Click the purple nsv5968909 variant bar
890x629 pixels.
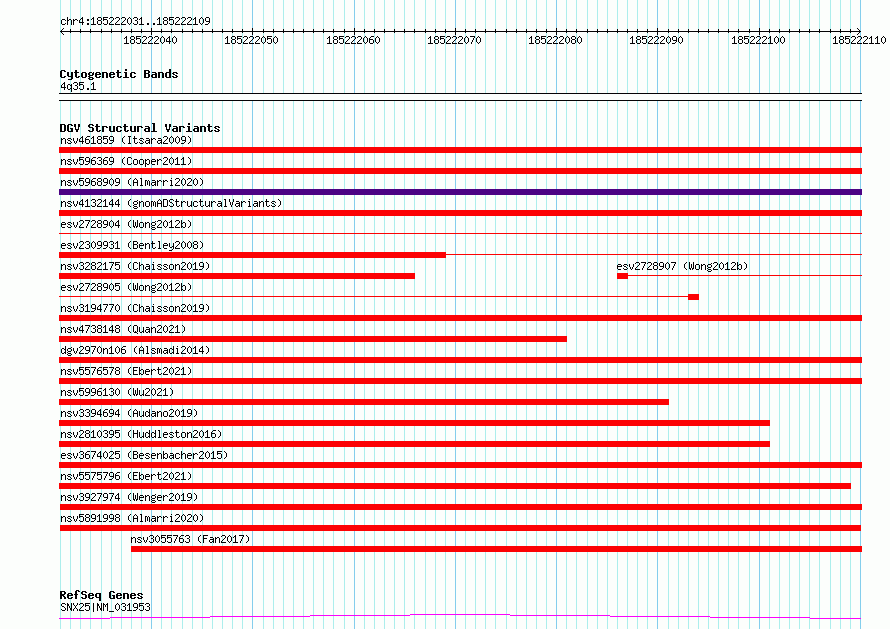pos(460,192)
